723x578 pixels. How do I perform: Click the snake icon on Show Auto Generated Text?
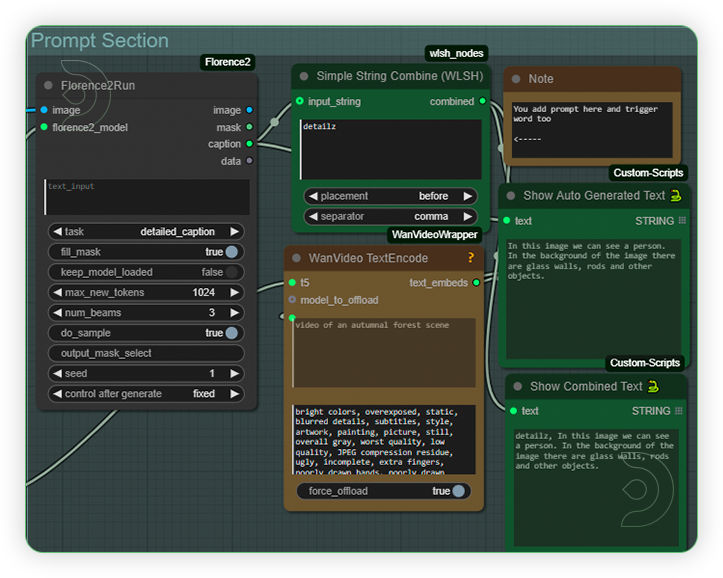[x=676, y=196]
